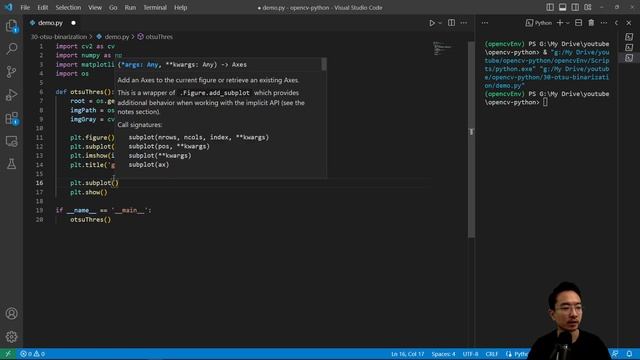Show errors and warnings in status bar
Image resolution: width=640 pixels, height=360 pixels.
pyautogui.click(x=33, y=354)
